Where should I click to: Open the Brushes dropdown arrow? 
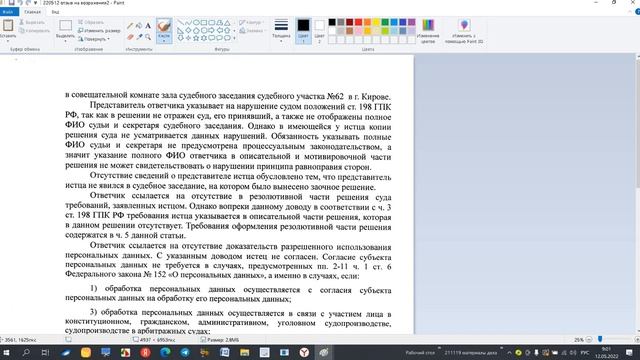point(164,41)
